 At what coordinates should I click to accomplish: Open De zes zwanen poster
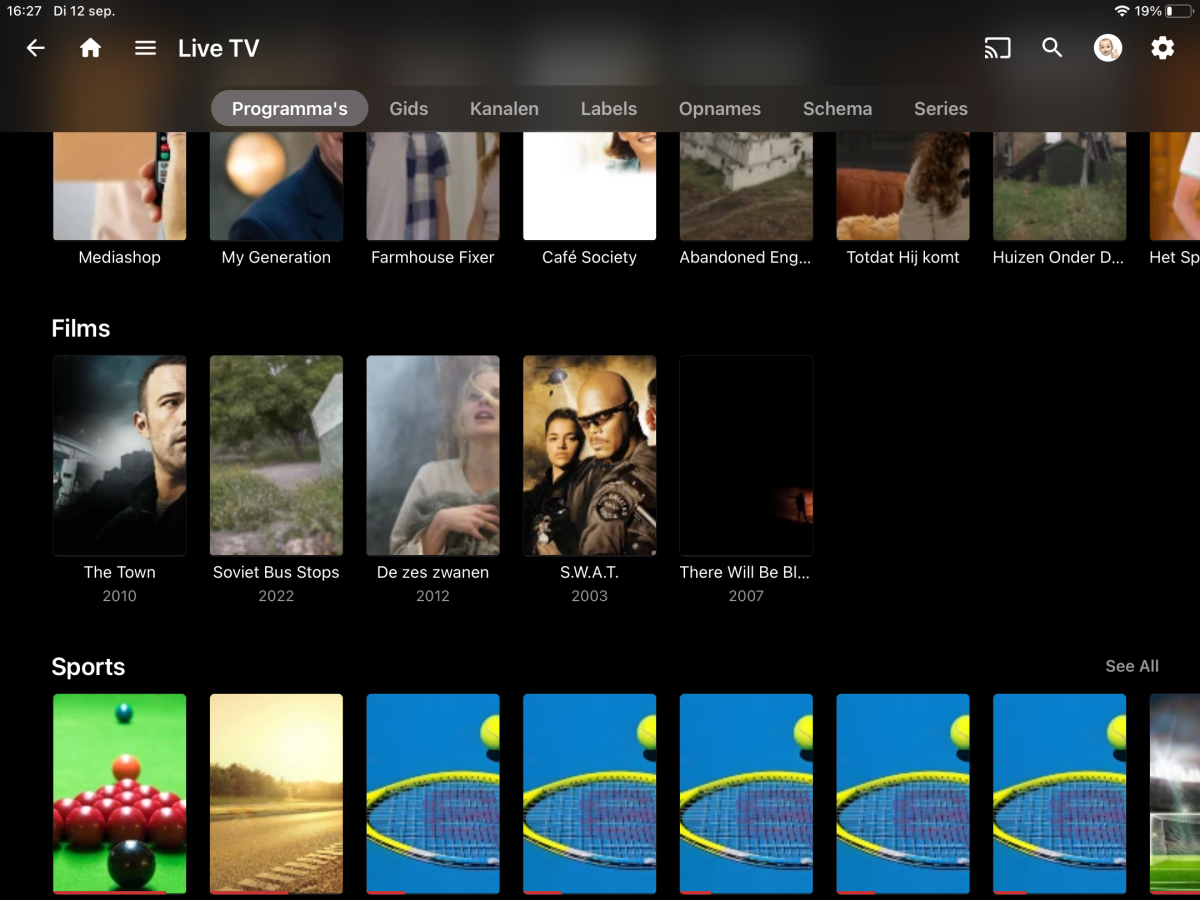[x=433, y=455]
